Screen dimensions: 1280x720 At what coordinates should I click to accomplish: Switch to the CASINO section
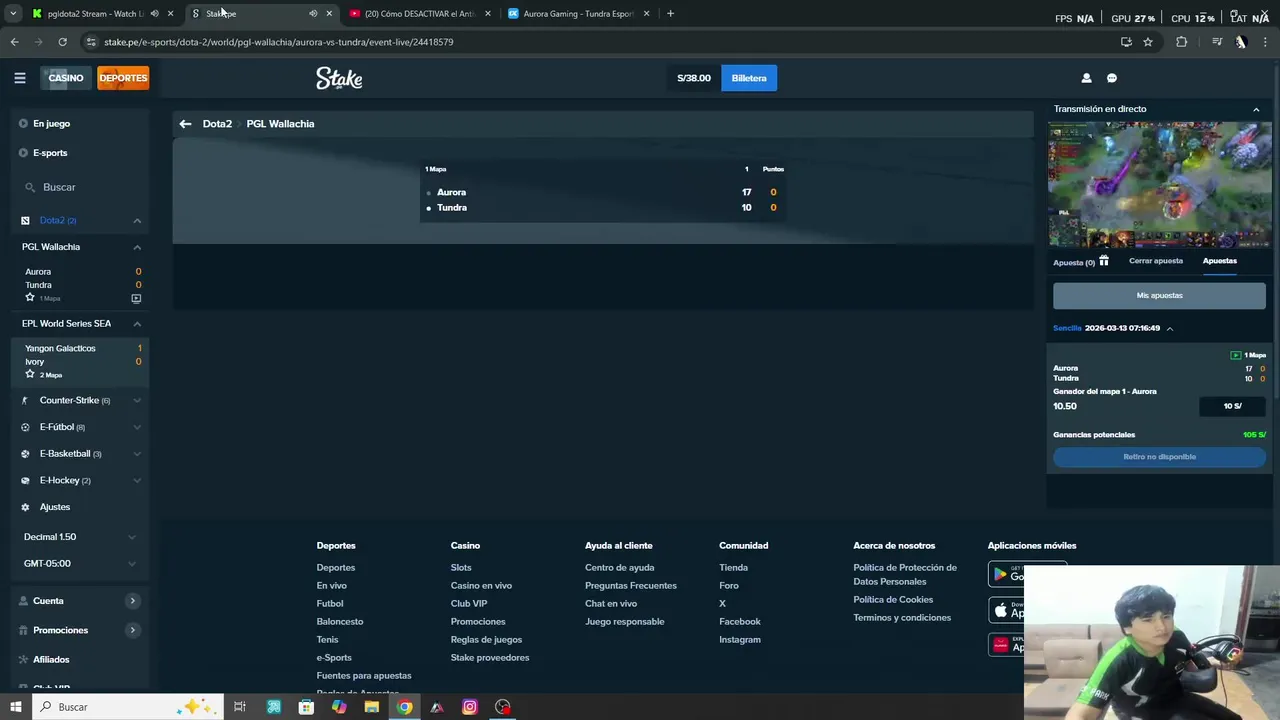(66, 78)
